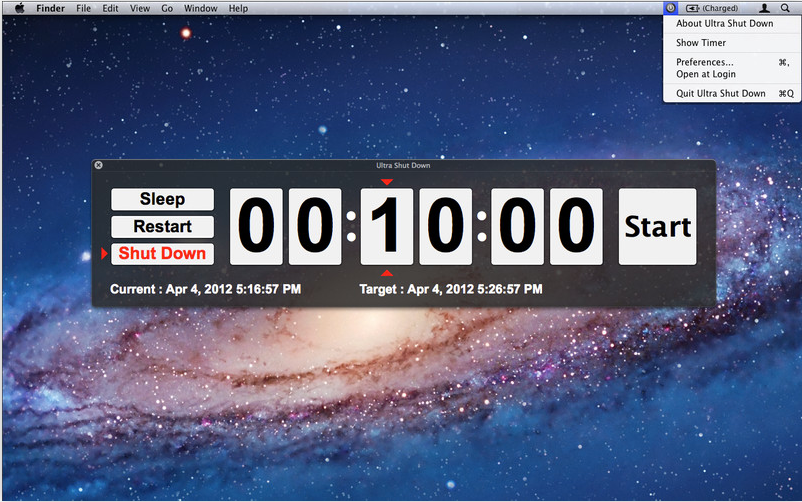Click the user account icon in menu bar

click(764, 8)
